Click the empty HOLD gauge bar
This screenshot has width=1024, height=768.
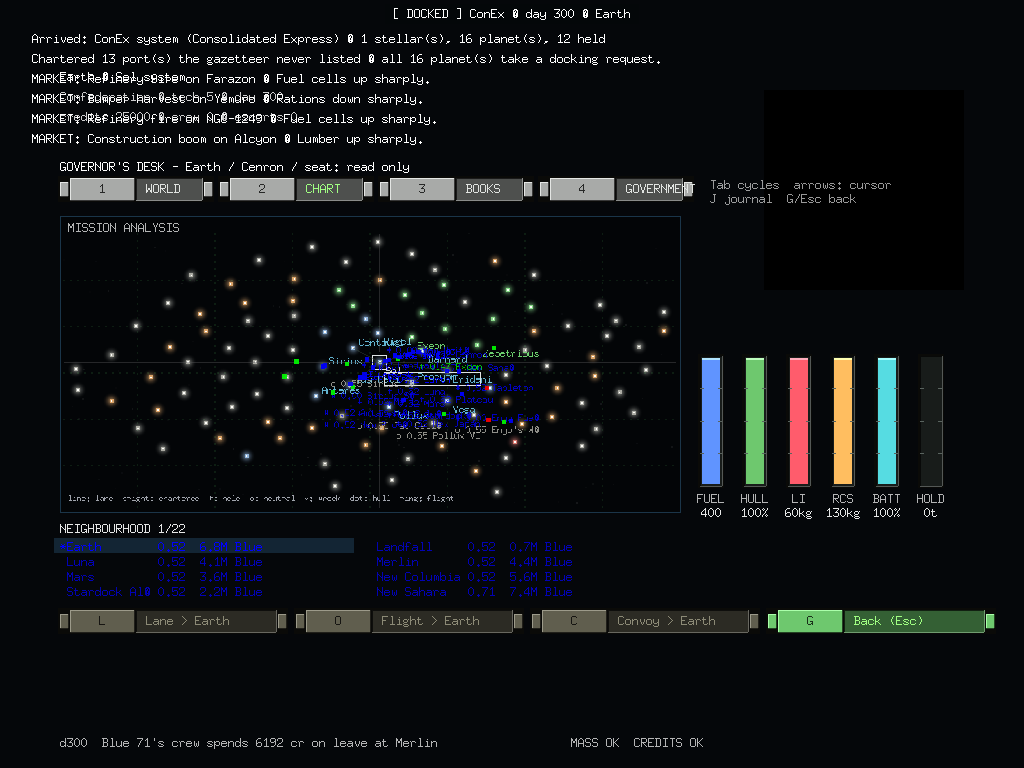pyautogui.click(x=931, y=421)
